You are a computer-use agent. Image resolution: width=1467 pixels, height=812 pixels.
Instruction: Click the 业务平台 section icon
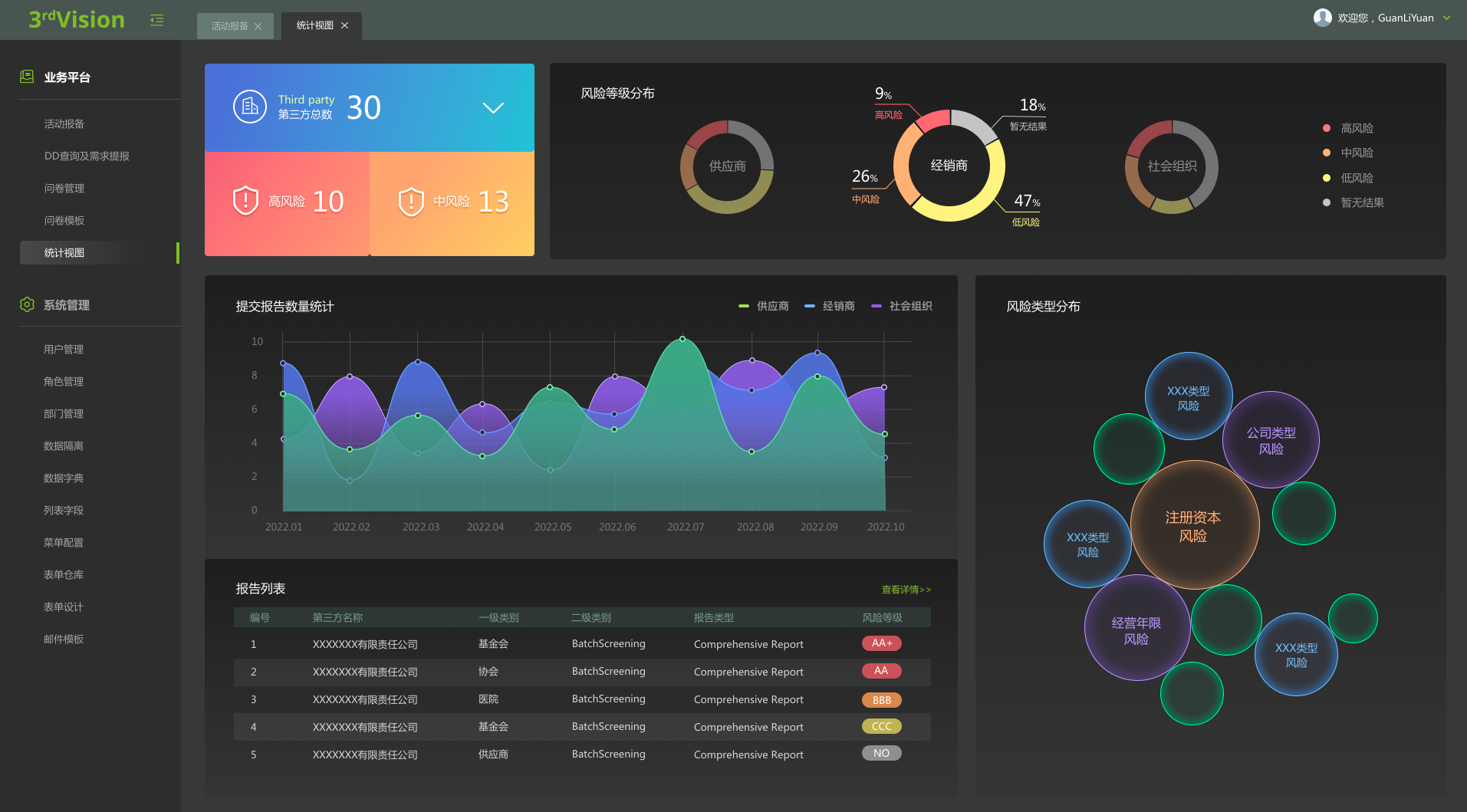point(27,77)
